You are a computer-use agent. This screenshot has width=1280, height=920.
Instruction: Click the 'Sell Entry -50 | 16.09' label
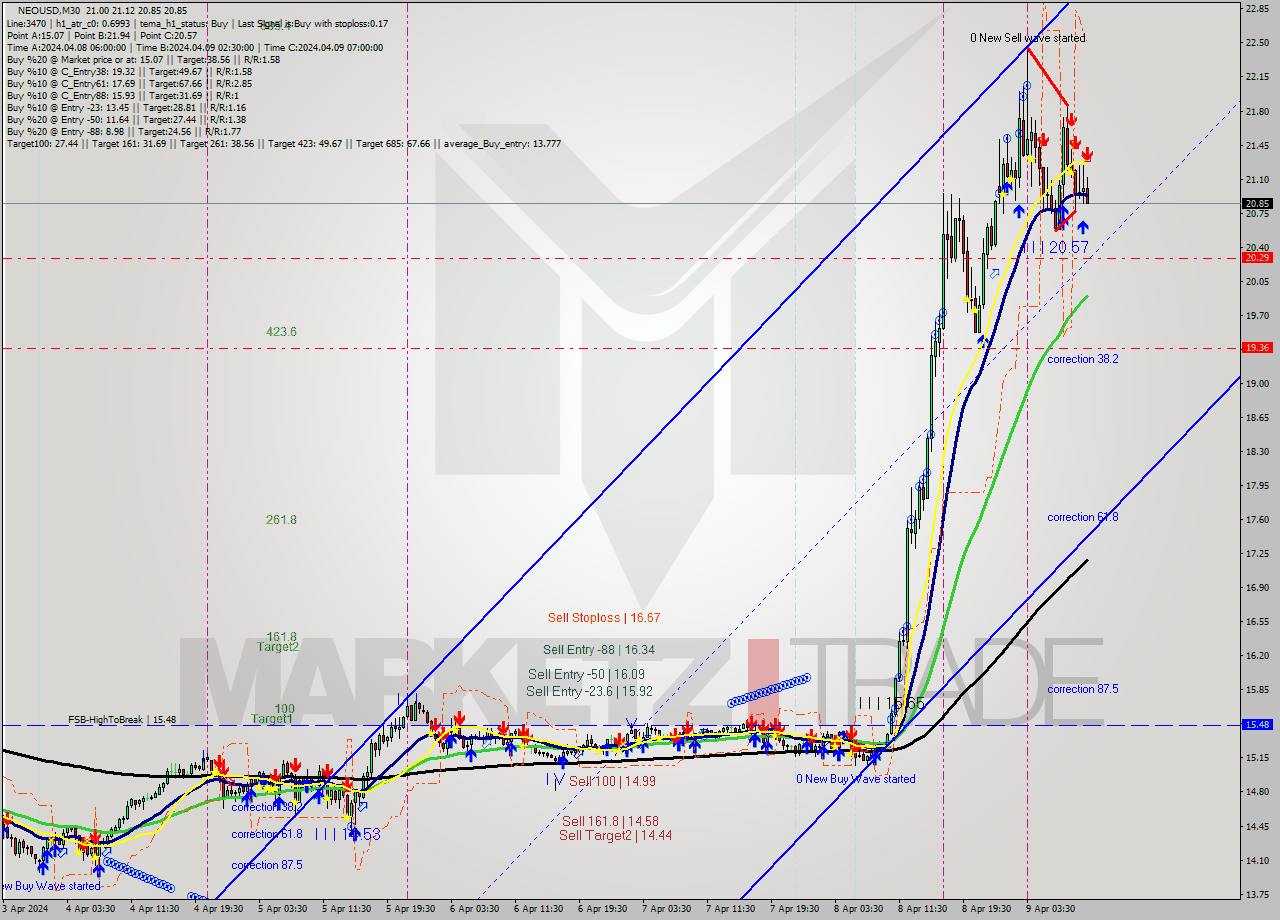tap(586, 675)
